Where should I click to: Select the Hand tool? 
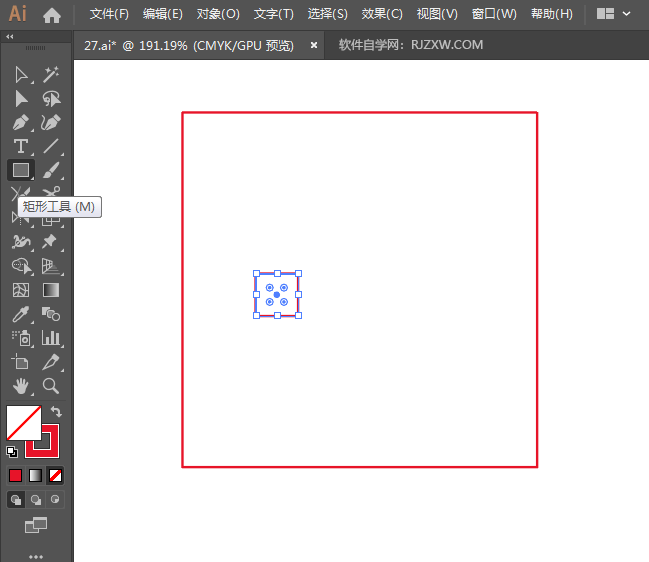tap(21, 386)
